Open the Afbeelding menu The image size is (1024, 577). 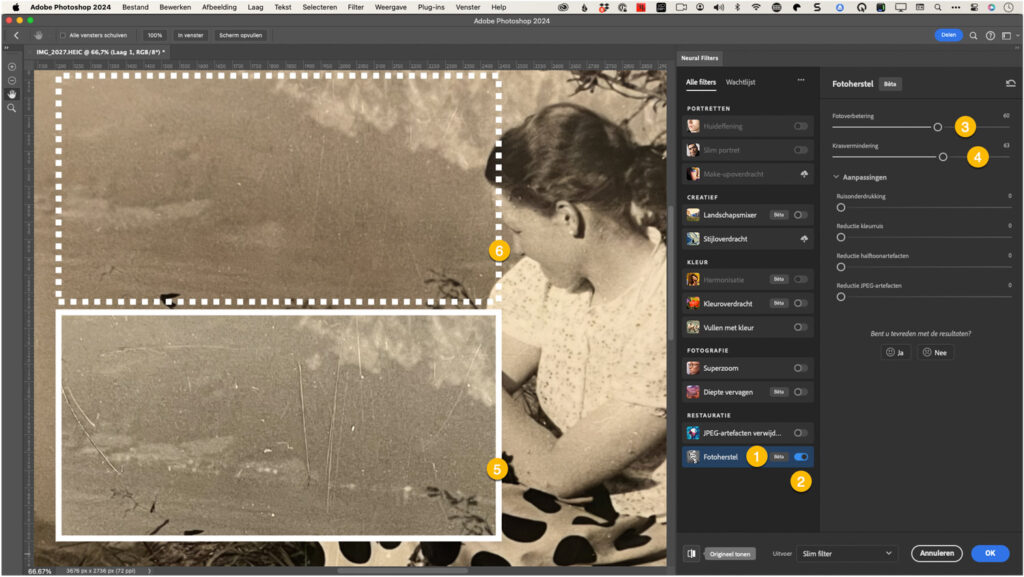point(219,7)
